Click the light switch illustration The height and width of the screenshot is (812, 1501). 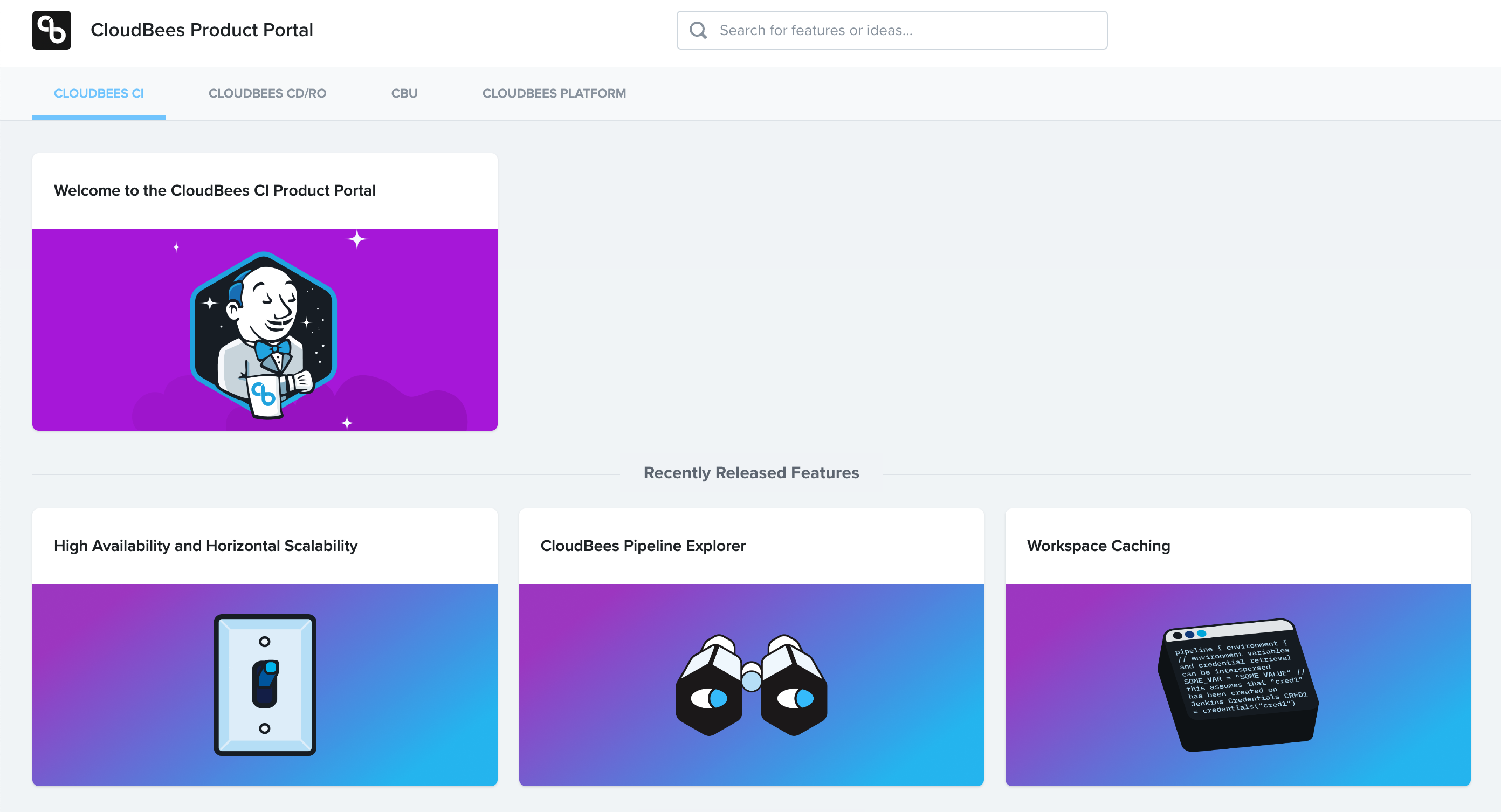pyautogui.click(x=265, y=685)
